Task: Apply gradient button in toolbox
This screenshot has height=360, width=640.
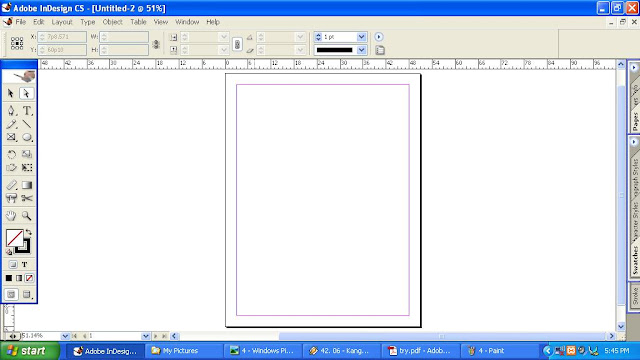Action: (19, 278)
